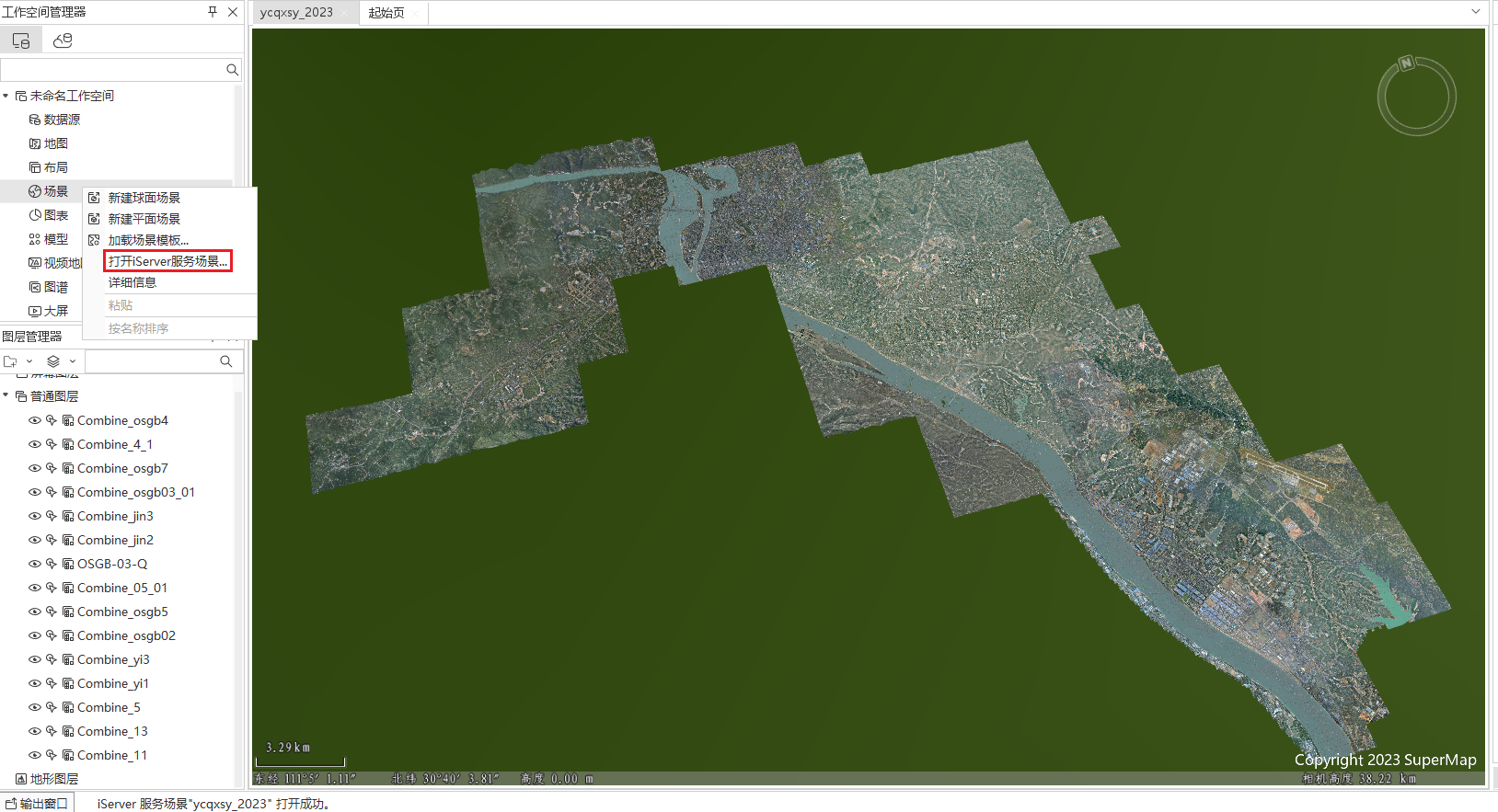Click the new planar scene icon
This screenshot has width=1498, height=812.
tap(94, 219)
